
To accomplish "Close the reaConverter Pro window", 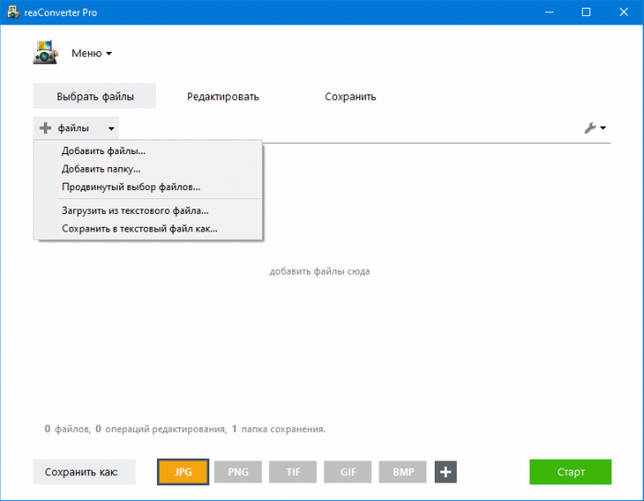I will coord(623,12).
